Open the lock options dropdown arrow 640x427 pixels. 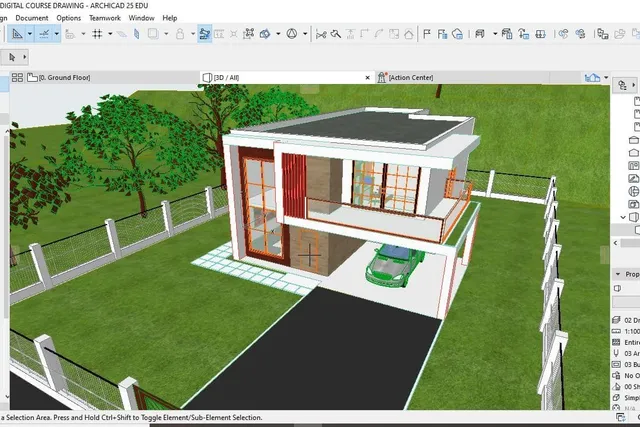[x=193, y=34]
